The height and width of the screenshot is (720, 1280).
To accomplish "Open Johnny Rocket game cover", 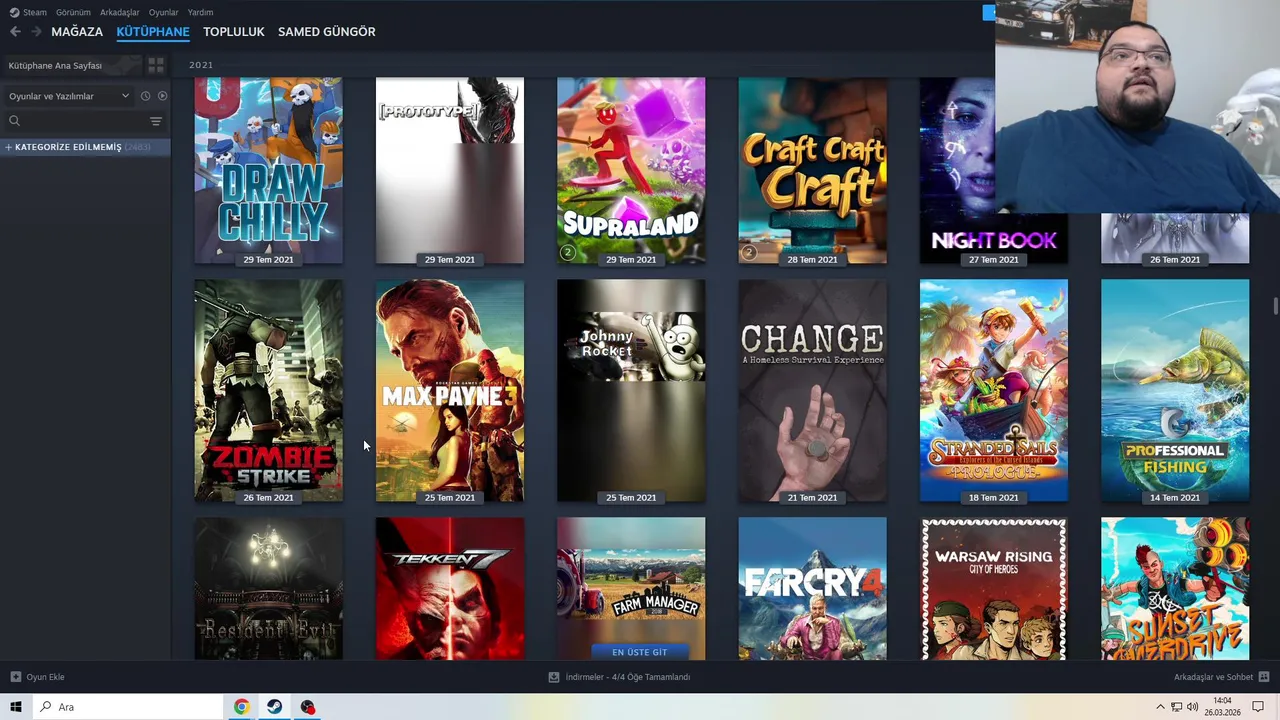I will (631, 390).
